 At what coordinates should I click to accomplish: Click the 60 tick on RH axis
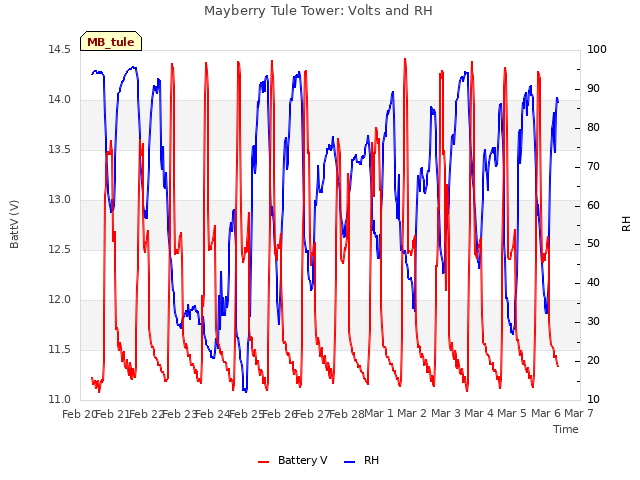coord(593,205)
